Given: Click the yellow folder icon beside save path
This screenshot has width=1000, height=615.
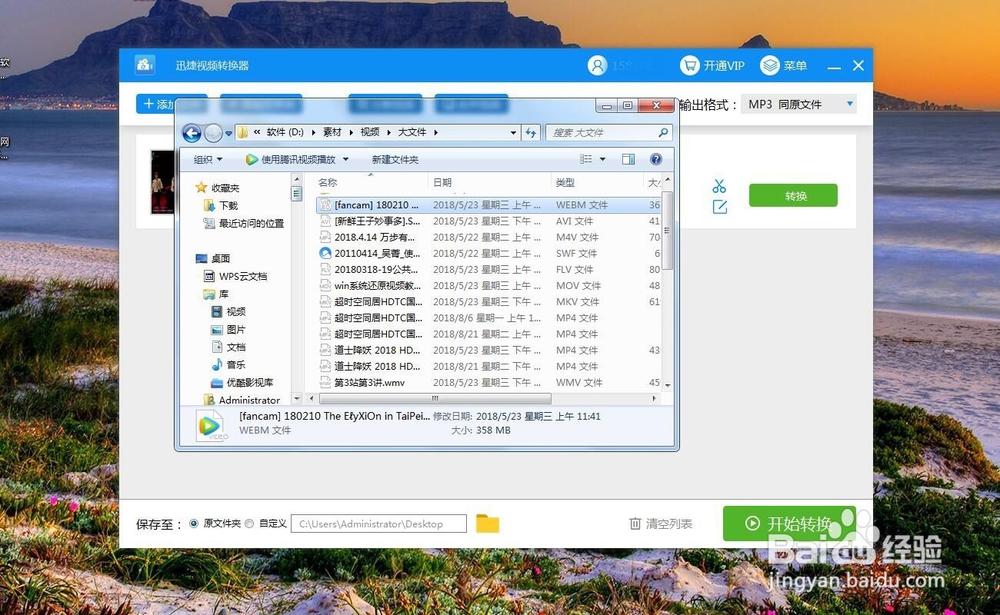Looking at the screenshot, I should click(488, 522).
